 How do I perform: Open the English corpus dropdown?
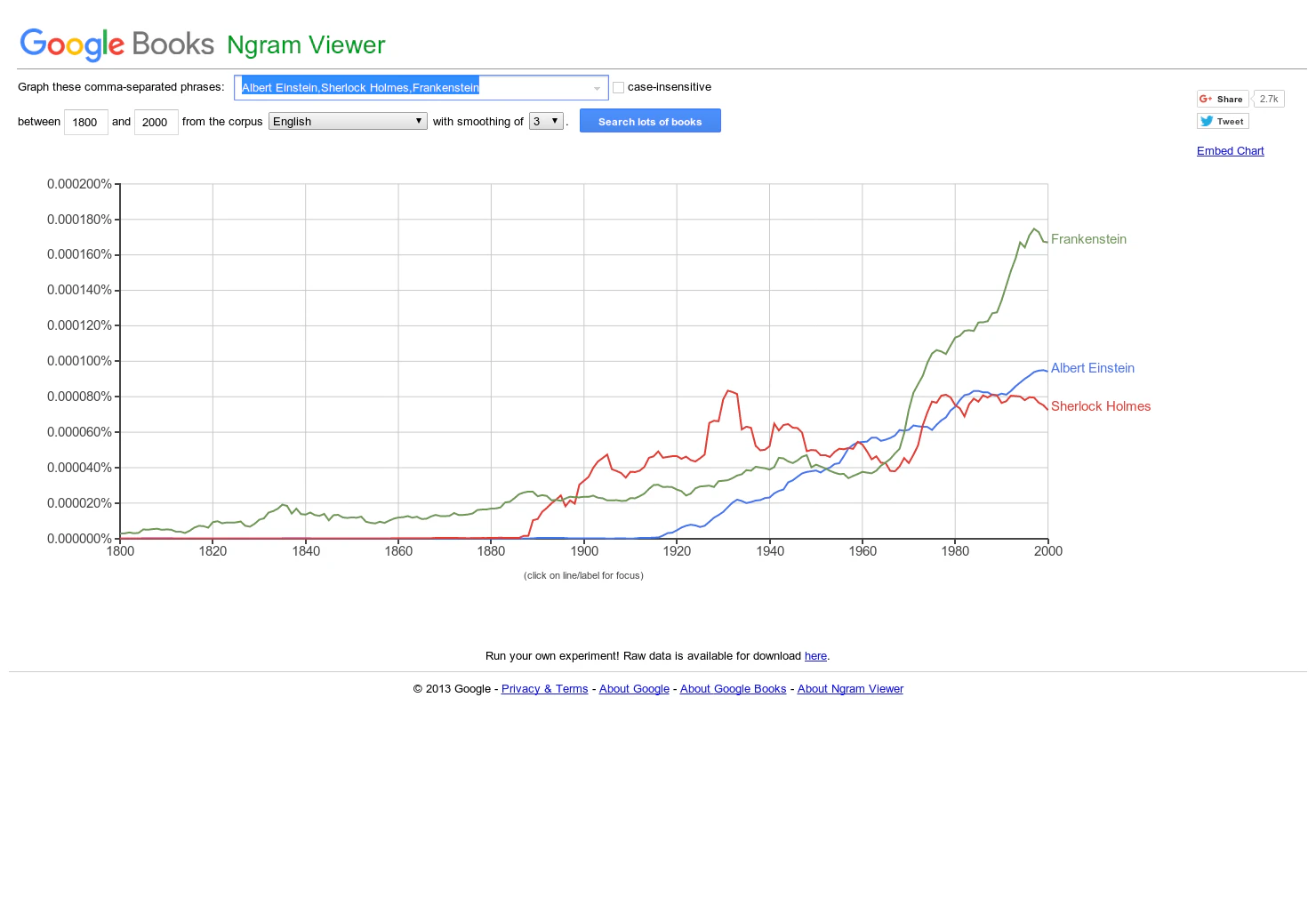click(348, 121)
